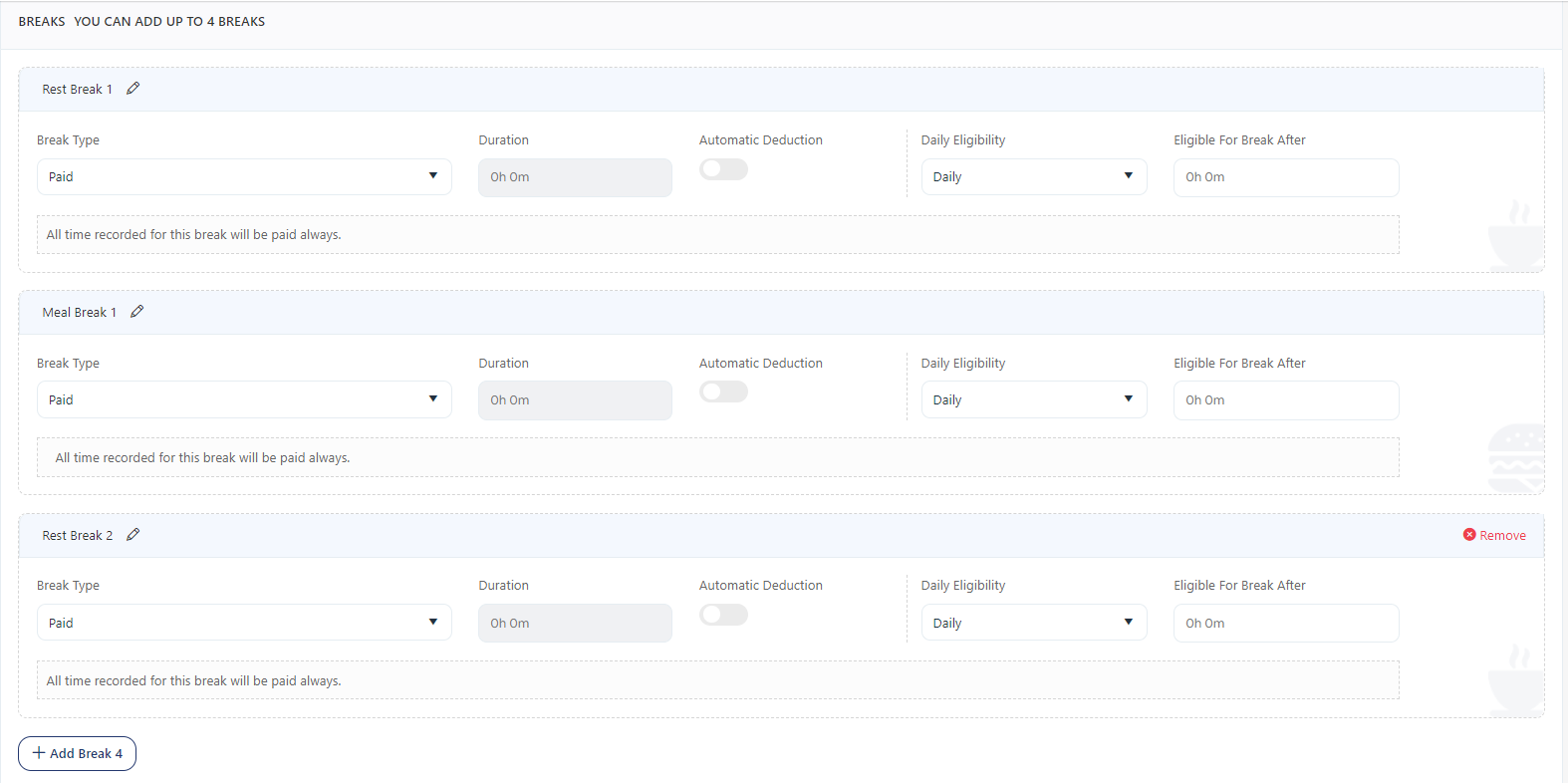Click the plus icon on Add Break 4

[x=39, y=753]
